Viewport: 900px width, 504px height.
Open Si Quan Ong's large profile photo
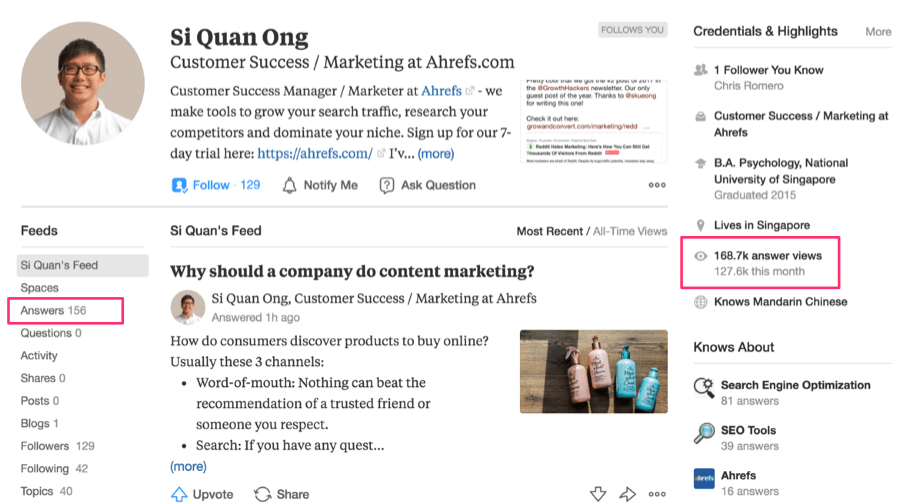[x=83, y=83]
